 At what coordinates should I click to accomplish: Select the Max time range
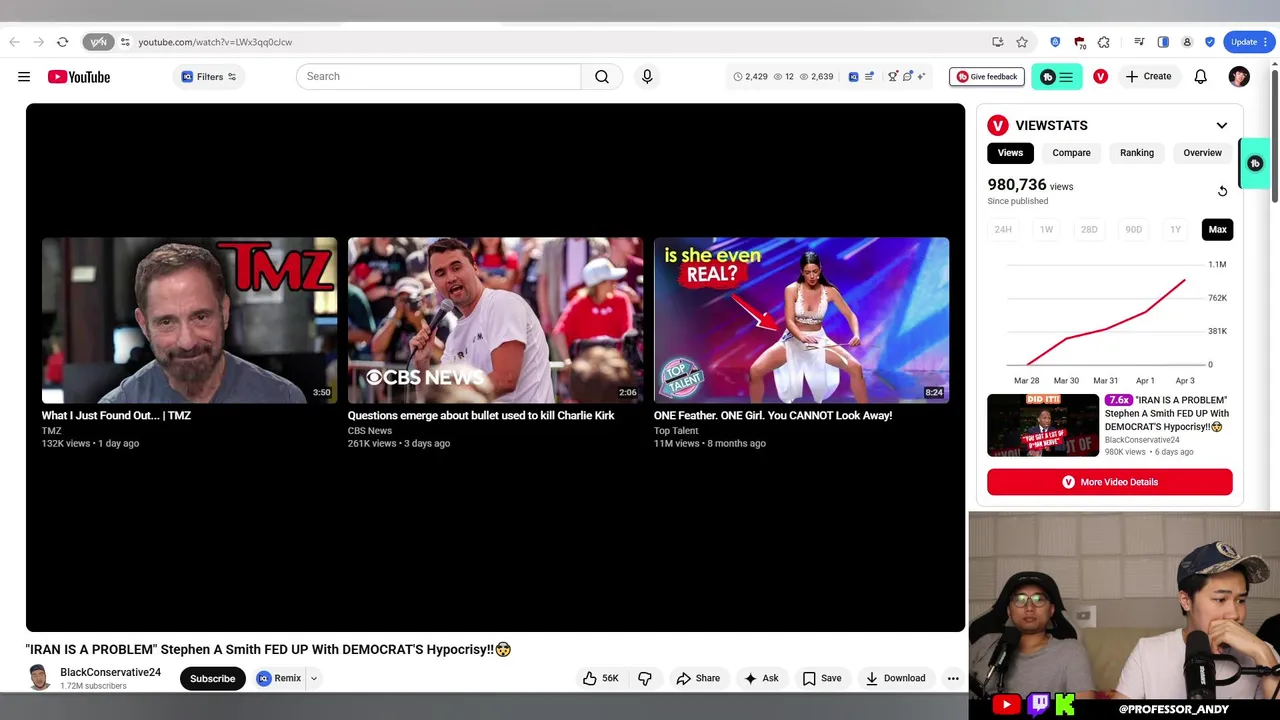(1217, 230)
